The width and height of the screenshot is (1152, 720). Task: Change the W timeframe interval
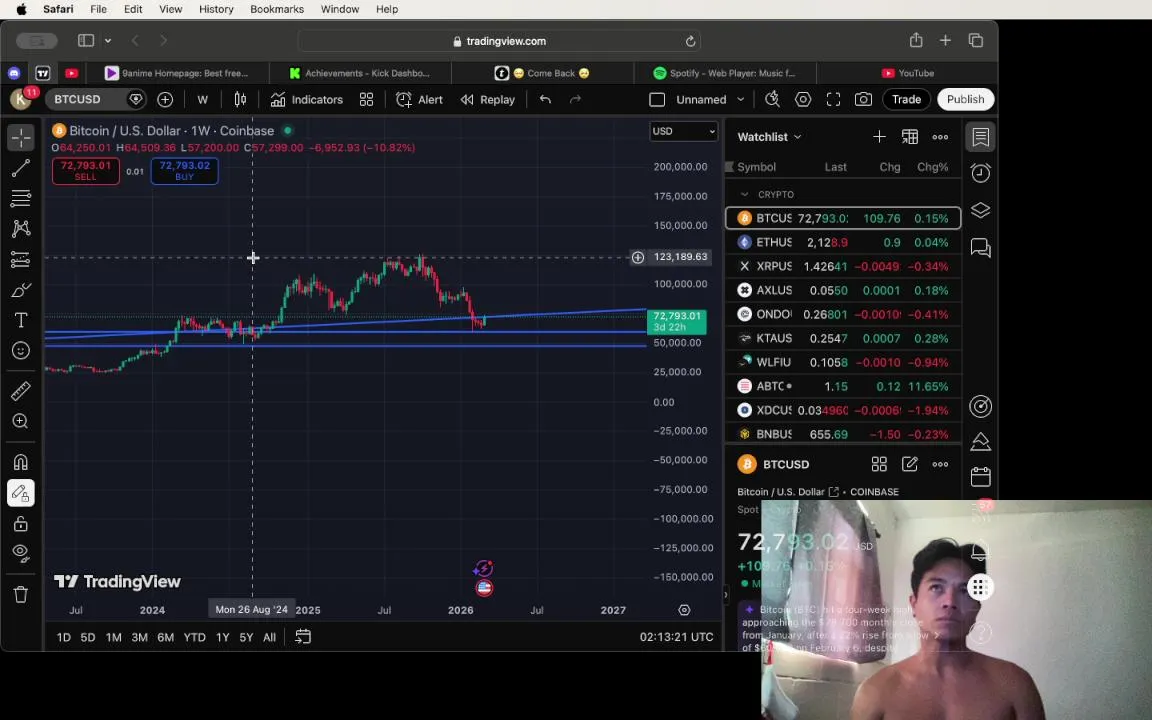point(203,99)
